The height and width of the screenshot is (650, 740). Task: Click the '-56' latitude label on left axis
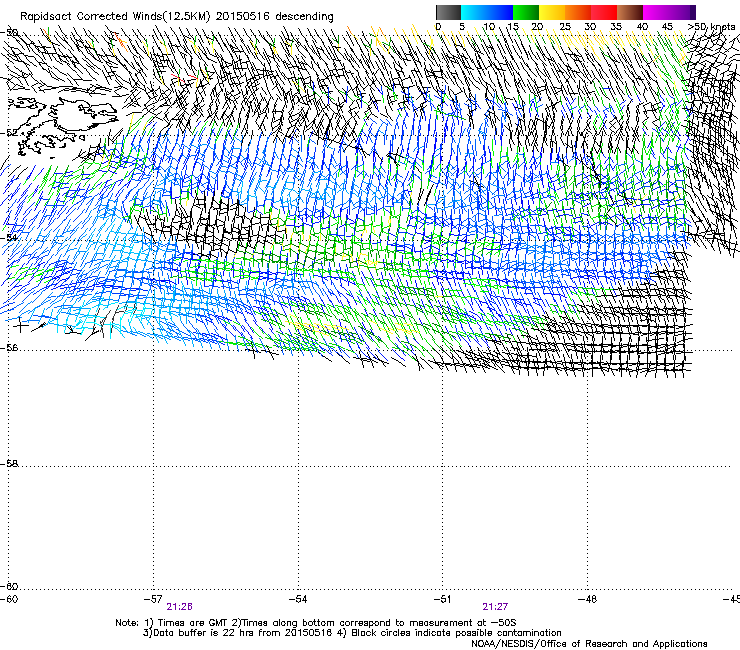click(9, 347)
